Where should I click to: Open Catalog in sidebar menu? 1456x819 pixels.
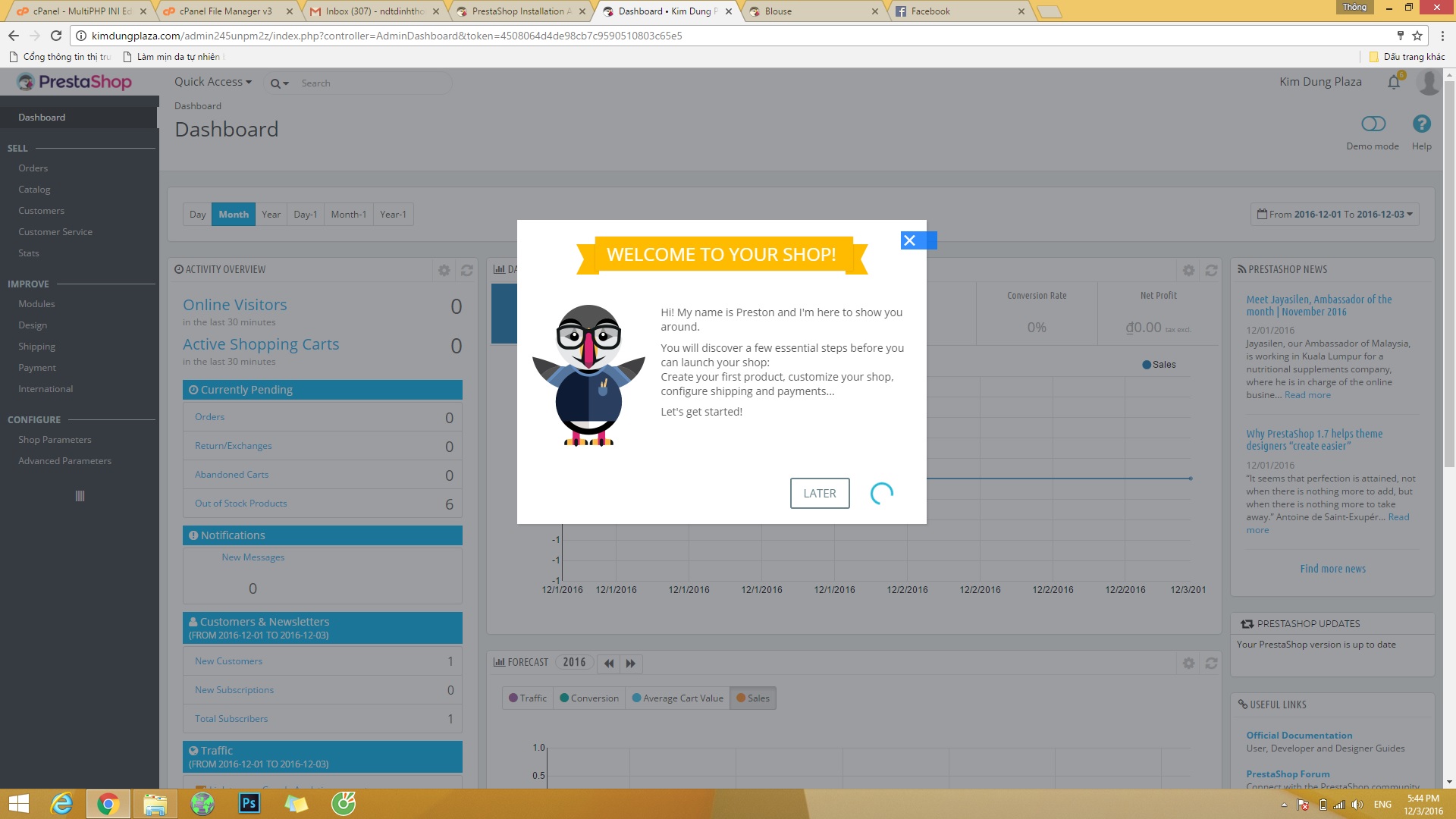click(34, 190)
